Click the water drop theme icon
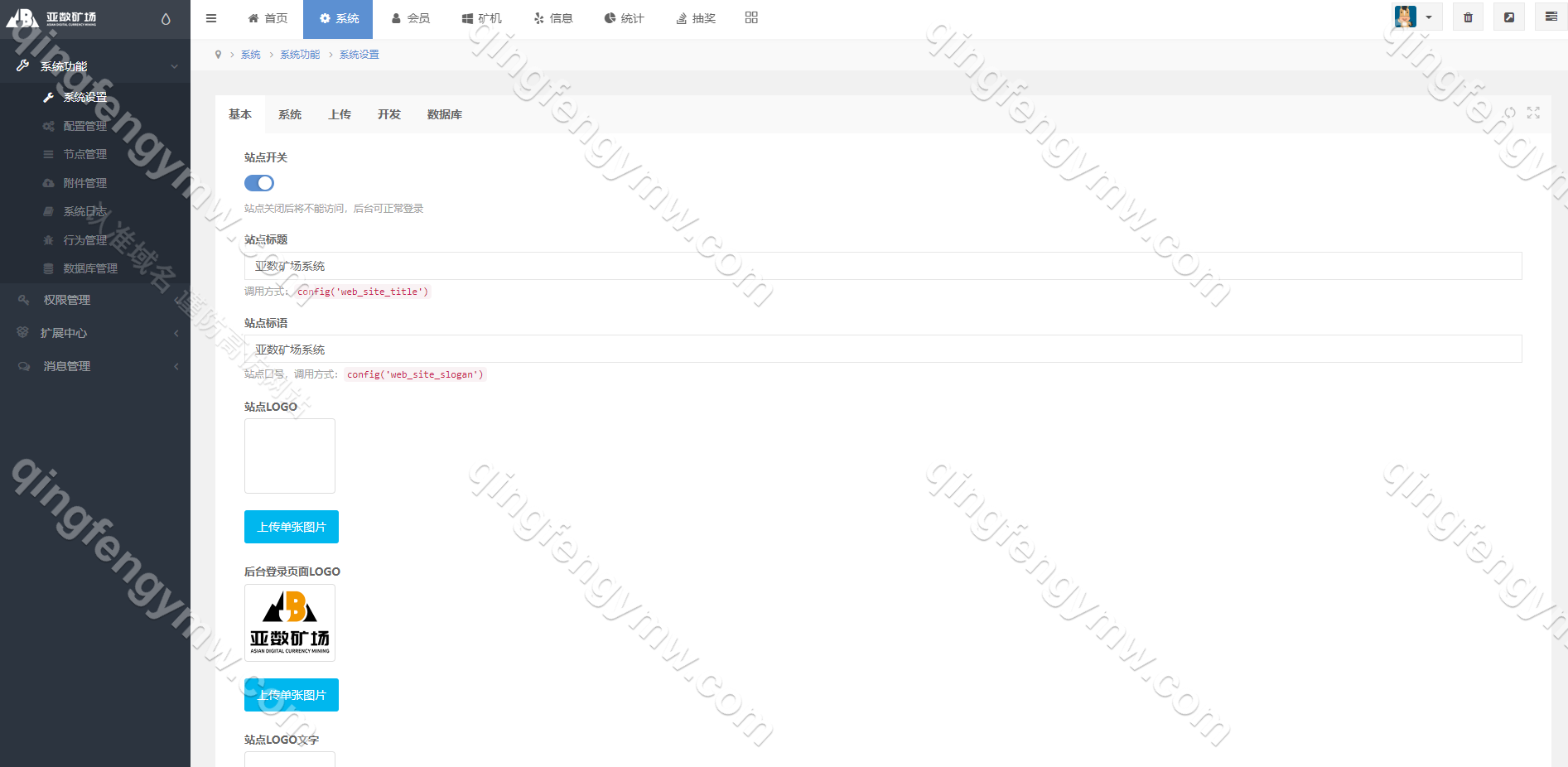 (x=166, y=19)
